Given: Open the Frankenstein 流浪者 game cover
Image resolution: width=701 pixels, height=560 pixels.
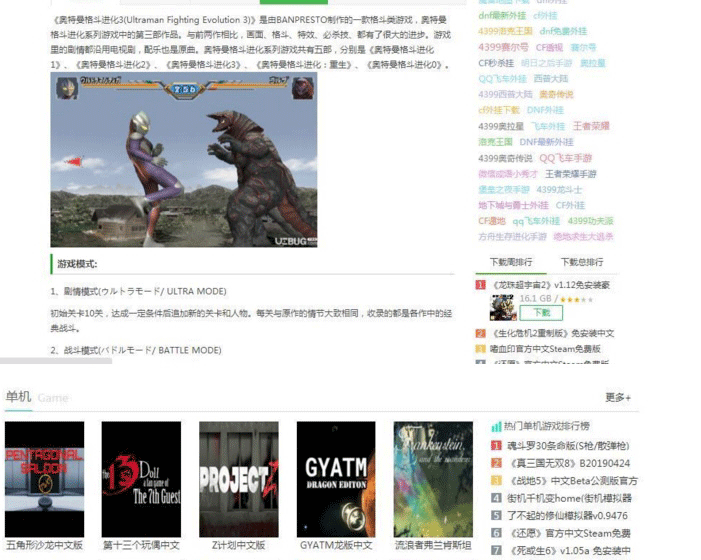Looking at the screenshot, I should pos(433,479).
